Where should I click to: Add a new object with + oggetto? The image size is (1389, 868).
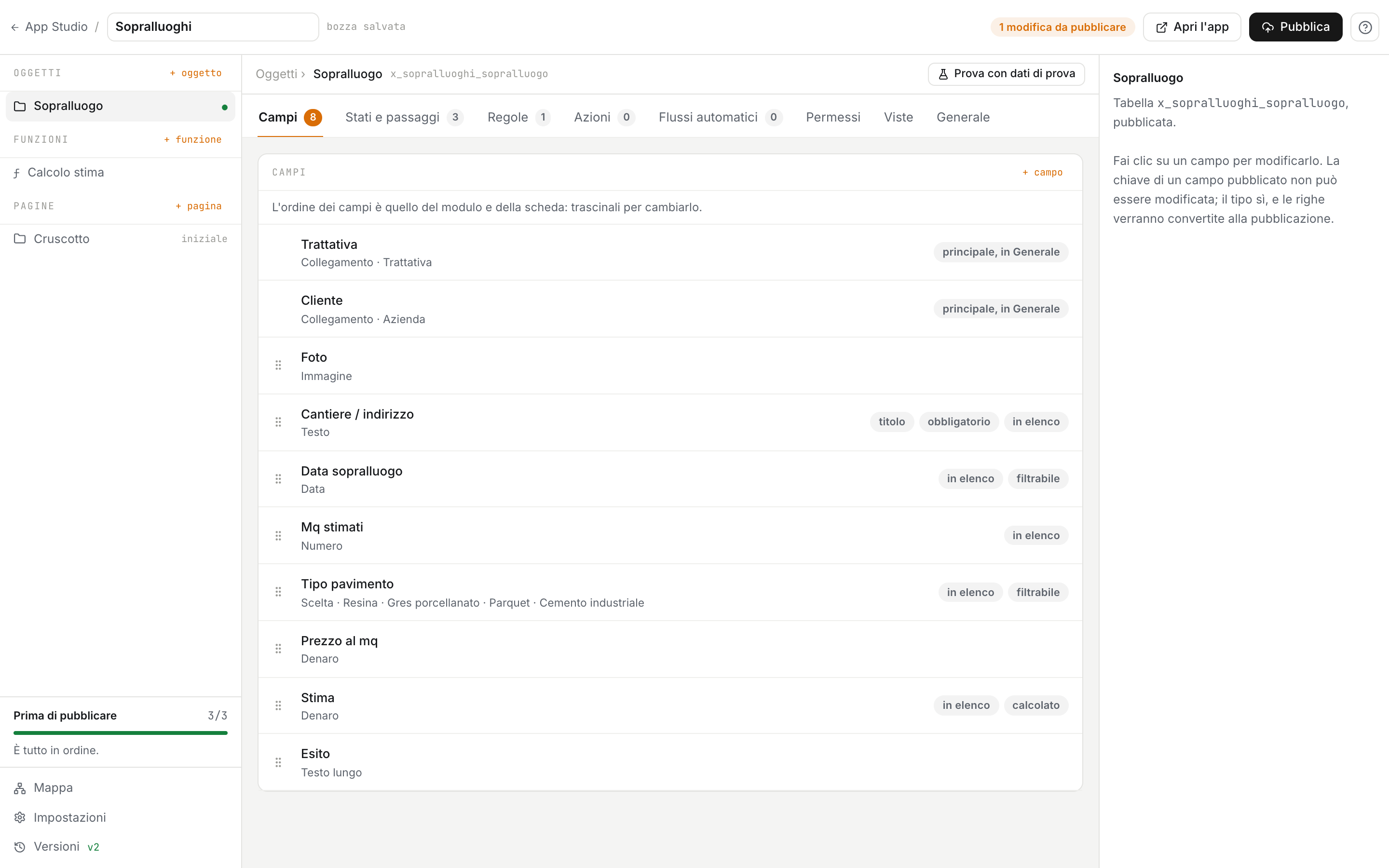click(x=196, y=73)
